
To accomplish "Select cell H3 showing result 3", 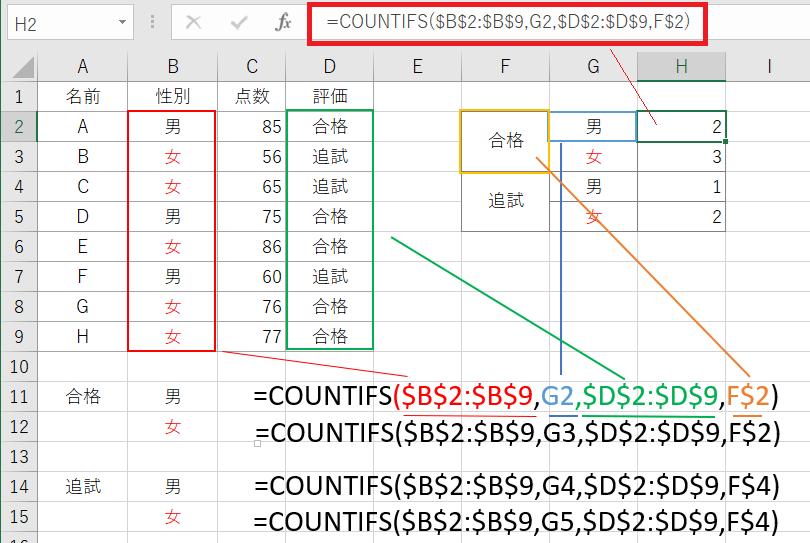I will tap(681, 157).
